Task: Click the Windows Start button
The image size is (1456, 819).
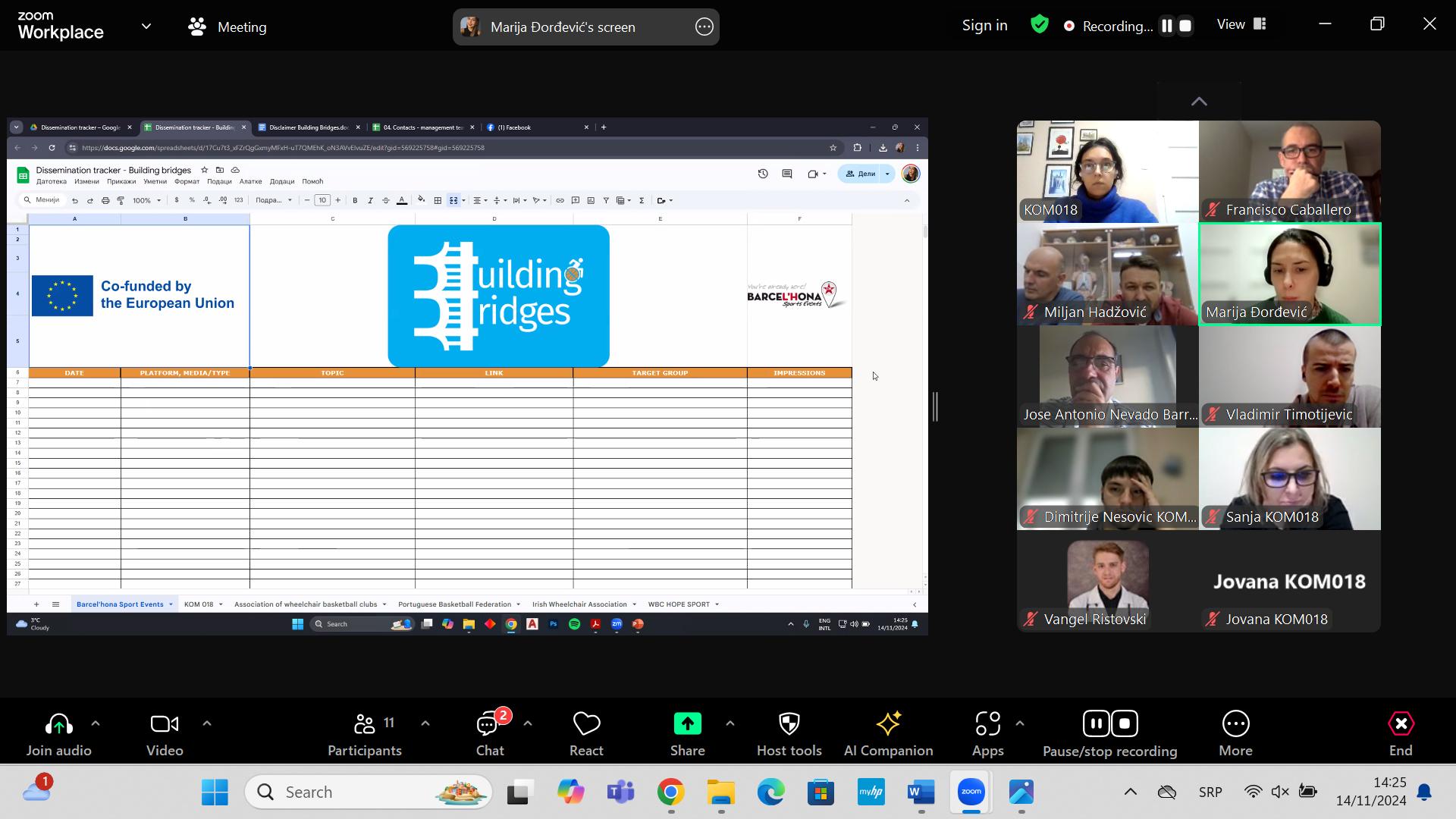Action: point(215,792)
